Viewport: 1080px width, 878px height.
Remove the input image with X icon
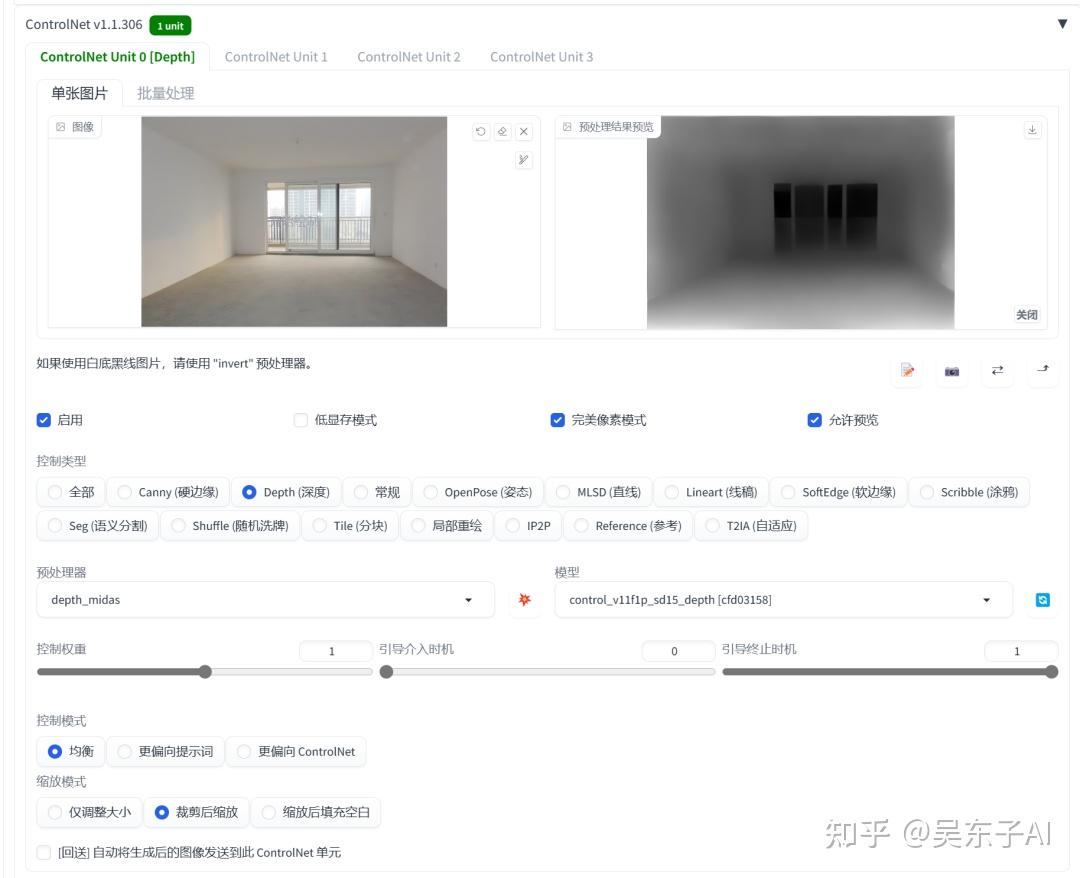523,132
